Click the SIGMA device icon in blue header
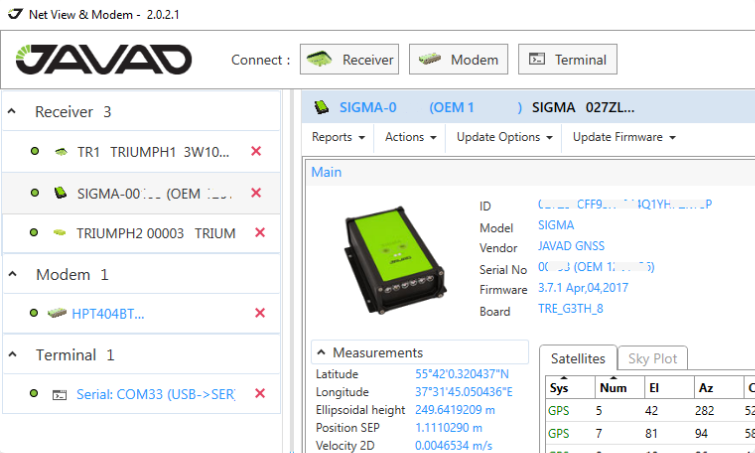Screen dimensions: 755x453 tap(321, 107)
